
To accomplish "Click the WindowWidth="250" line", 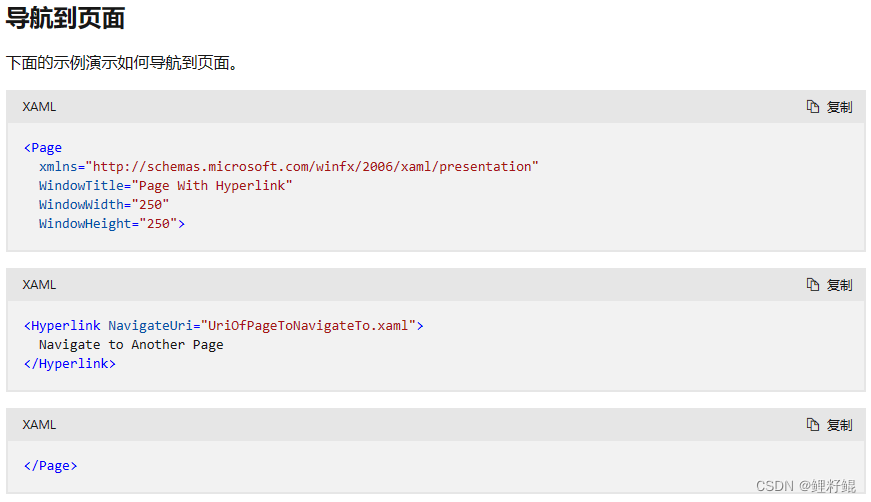I will (104, 204).
